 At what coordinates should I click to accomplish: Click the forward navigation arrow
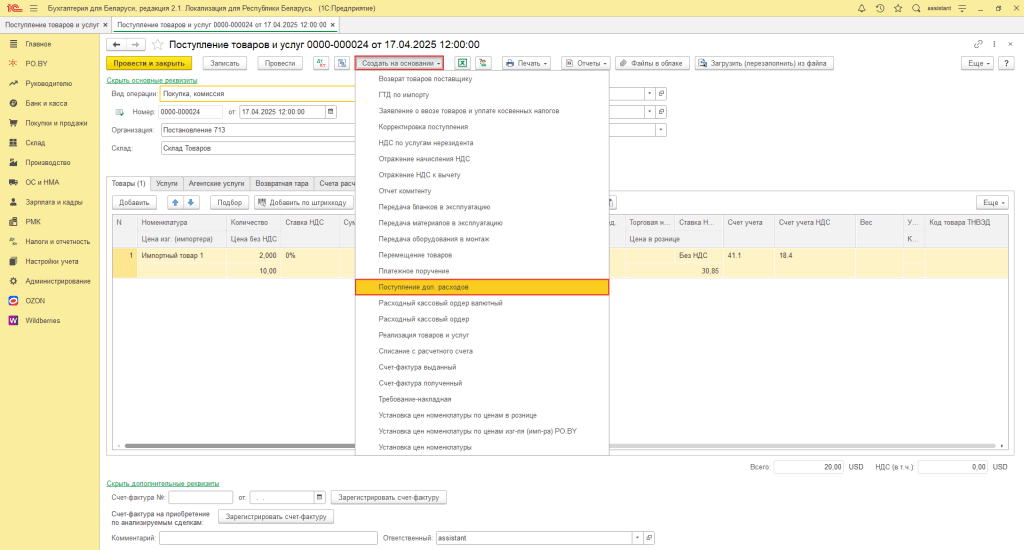pyautogui.click(x=135, y=44)
